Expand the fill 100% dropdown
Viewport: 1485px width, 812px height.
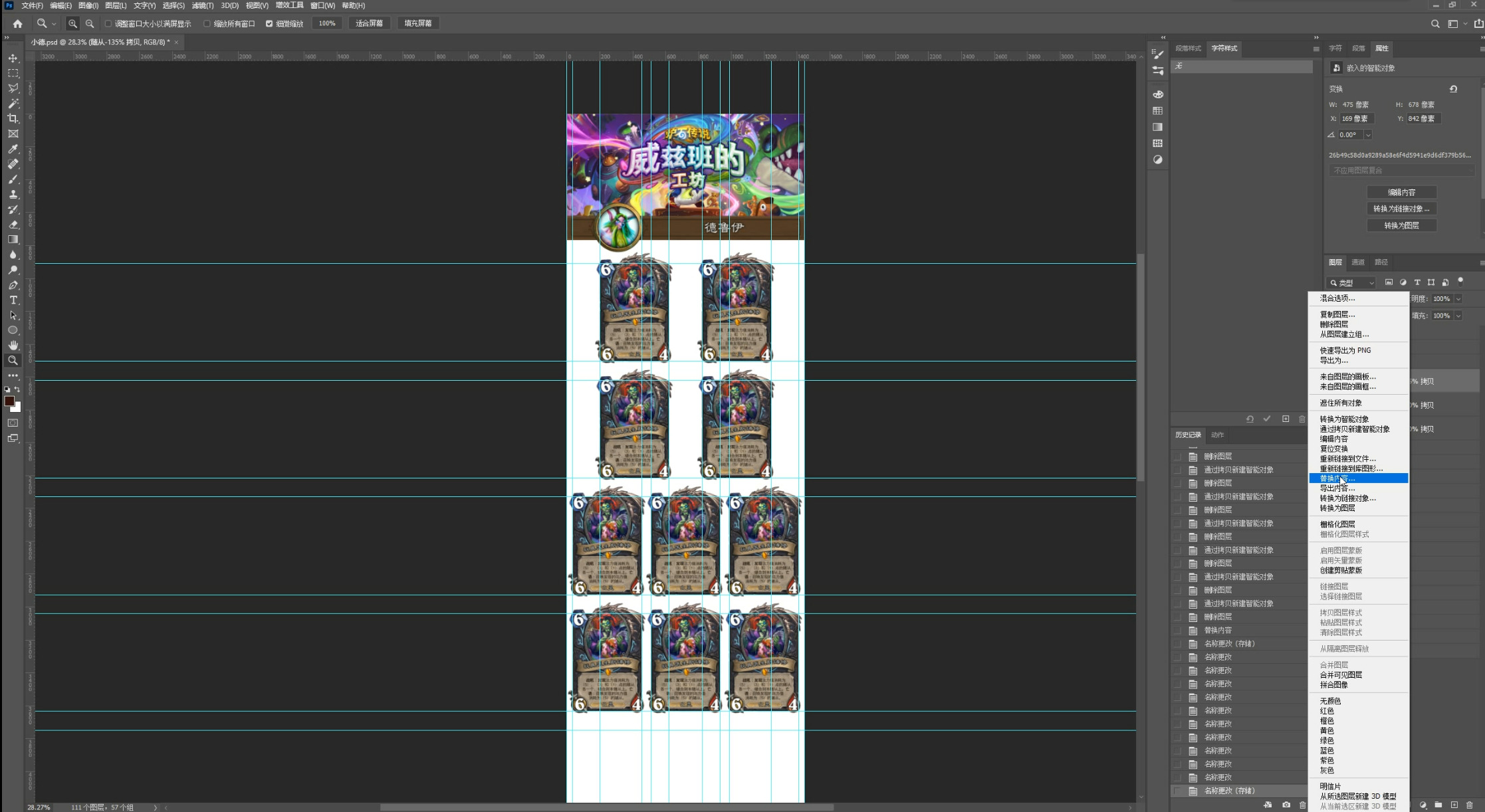[1458, 316]
